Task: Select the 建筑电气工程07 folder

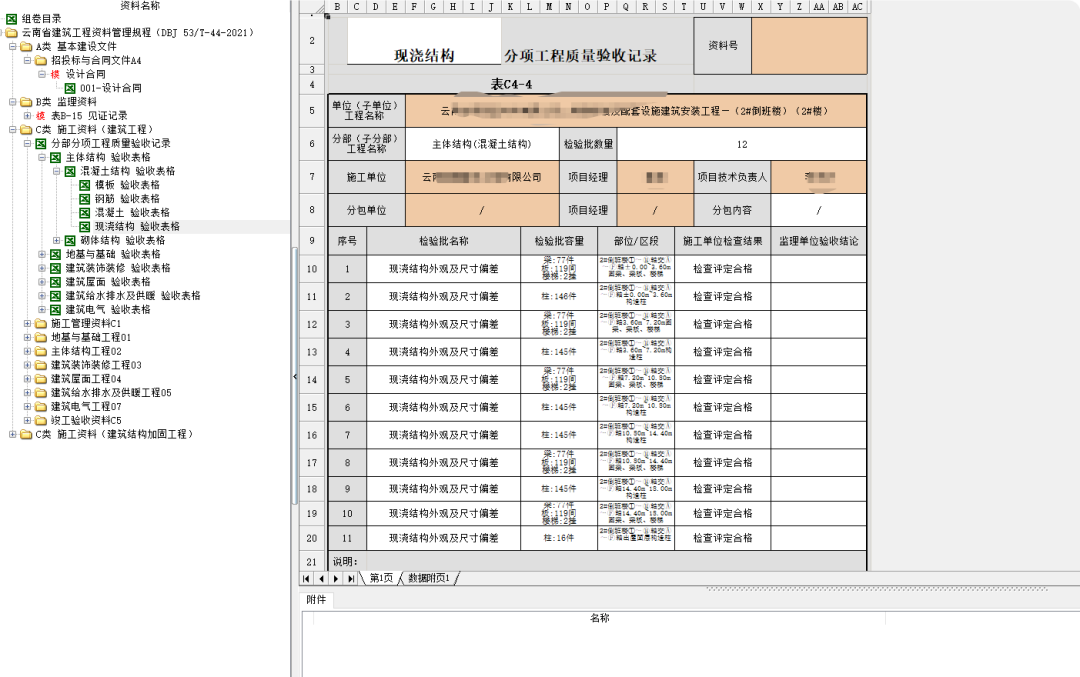Action: [86, 406]
